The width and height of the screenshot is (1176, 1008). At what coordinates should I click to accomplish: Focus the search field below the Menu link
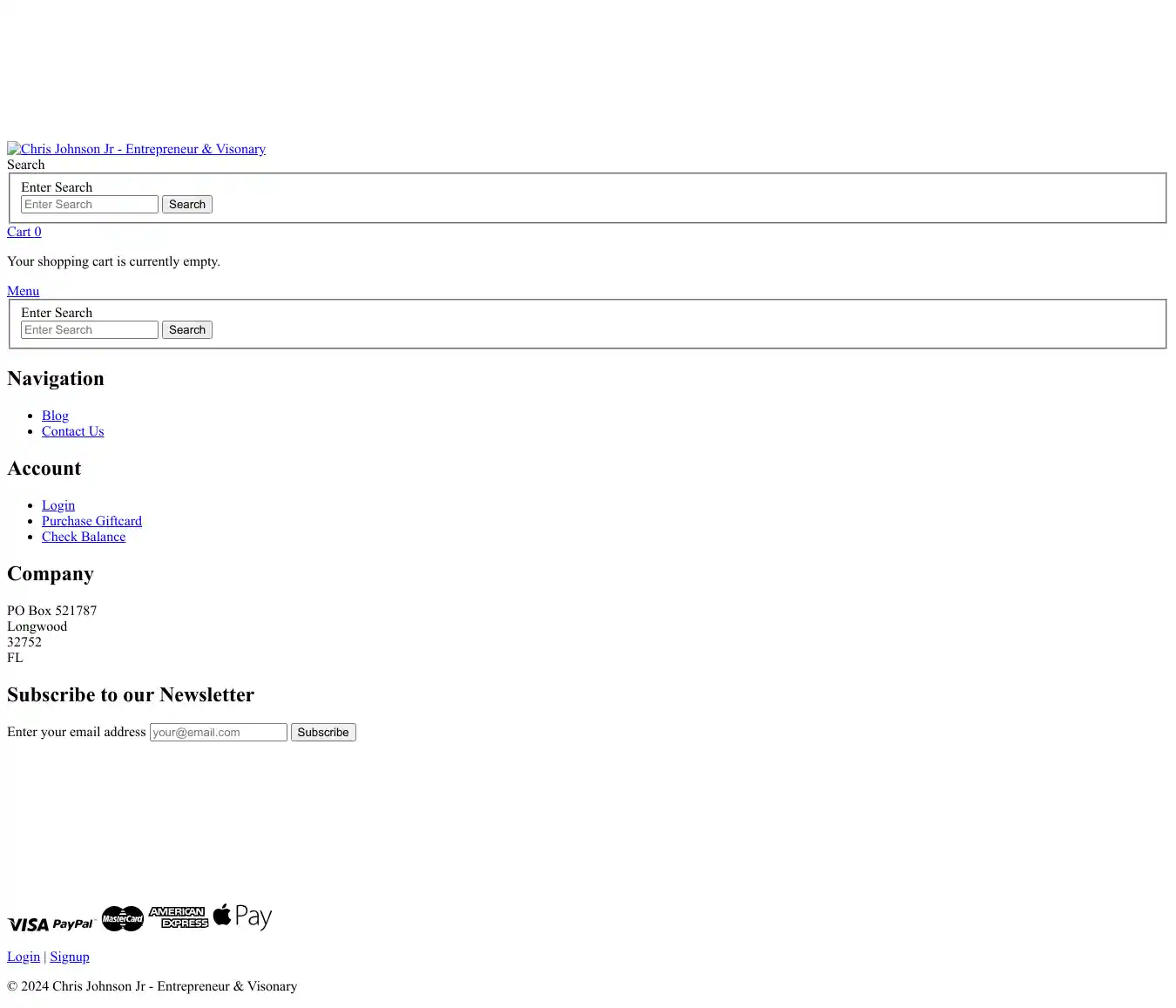click(90, 330)
